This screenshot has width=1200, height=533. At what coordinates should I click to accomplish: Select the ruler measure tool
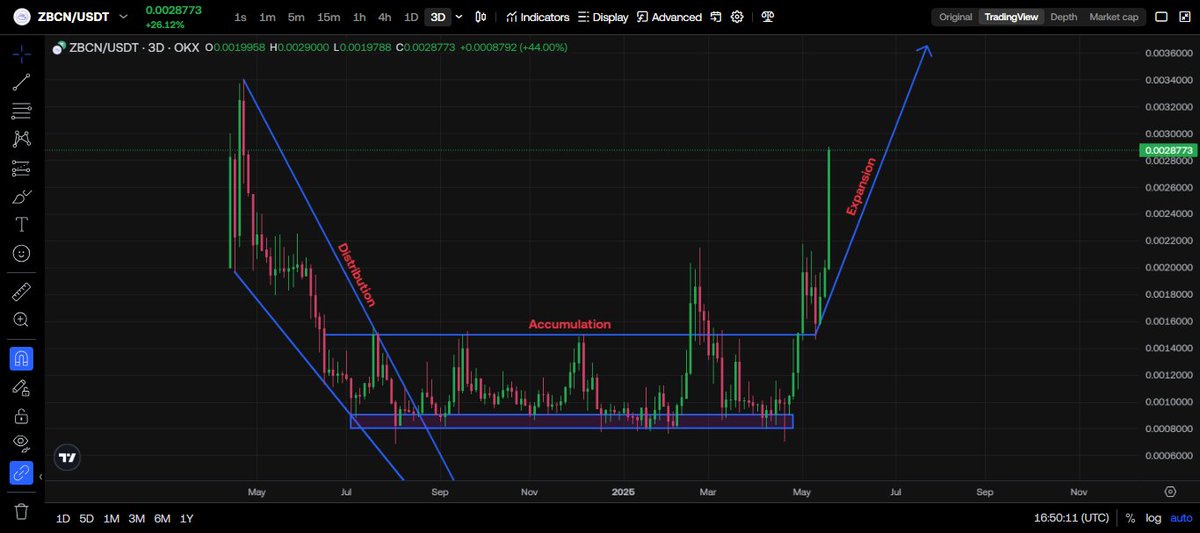click(x=21, y=292)
